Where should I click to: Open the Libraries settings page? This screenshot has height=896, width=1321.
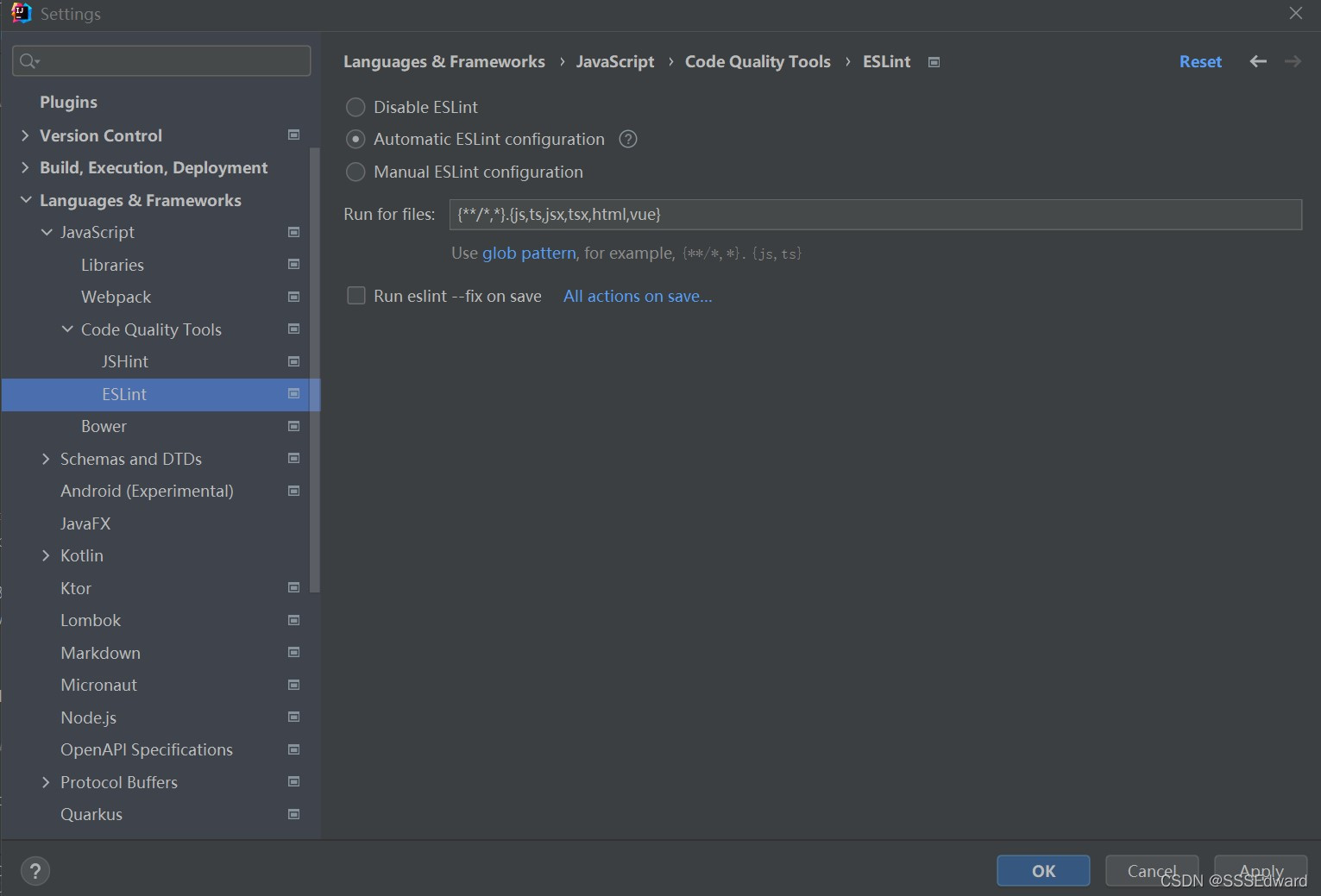click(112, 265)
